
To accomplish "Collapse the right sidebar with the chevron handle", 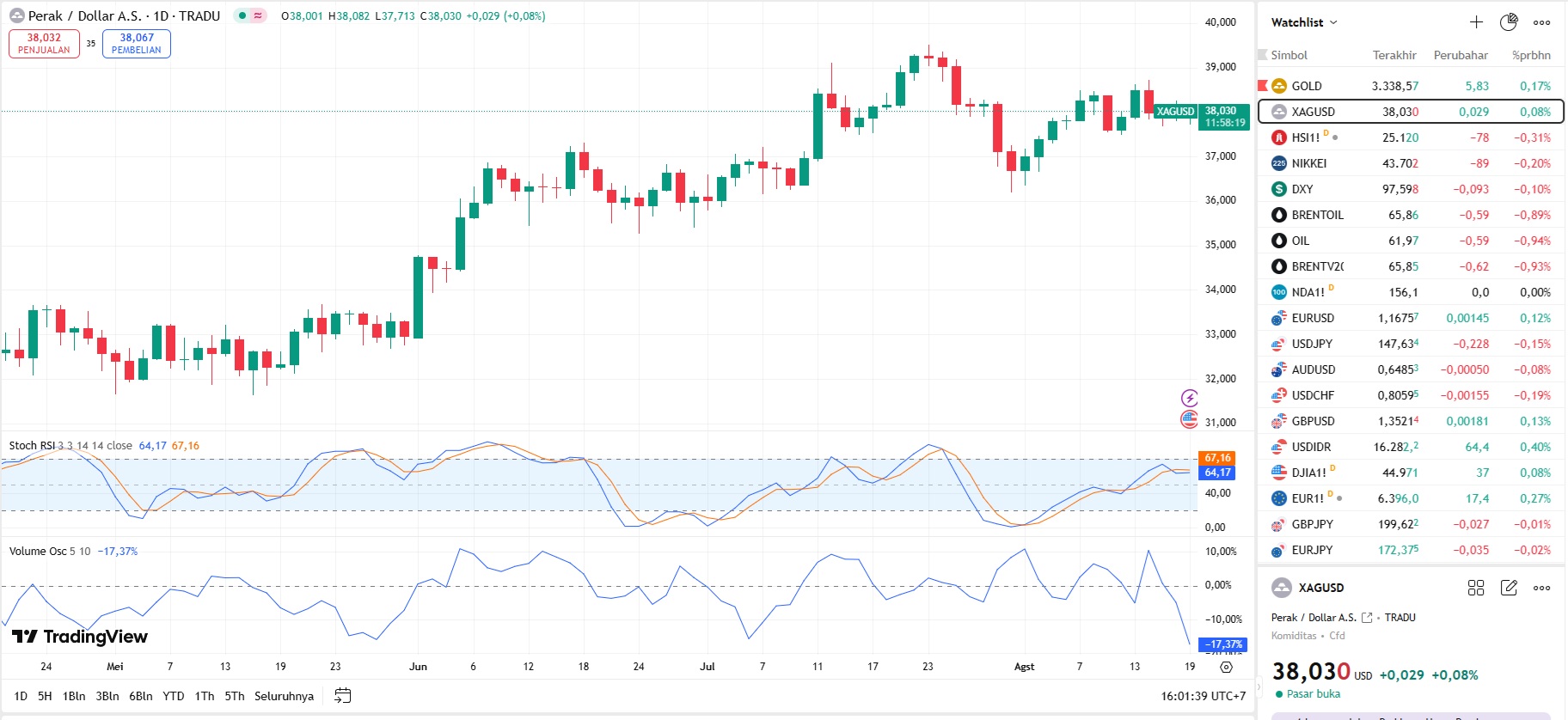I will coord(1256,687).
